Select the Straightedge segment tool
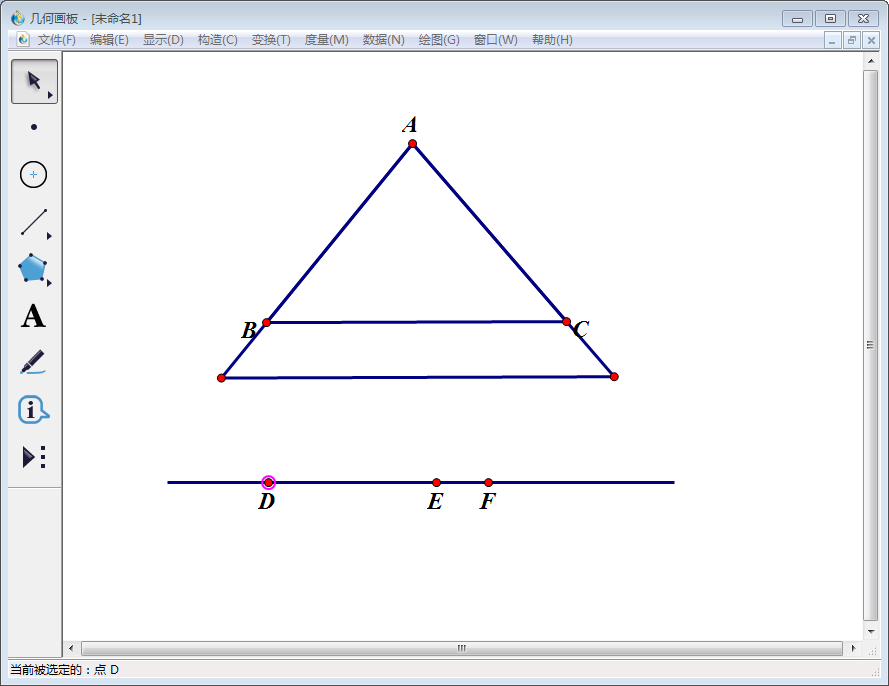Image resolution: width=889 pixels, height=686 pixels. coord(33,222)
